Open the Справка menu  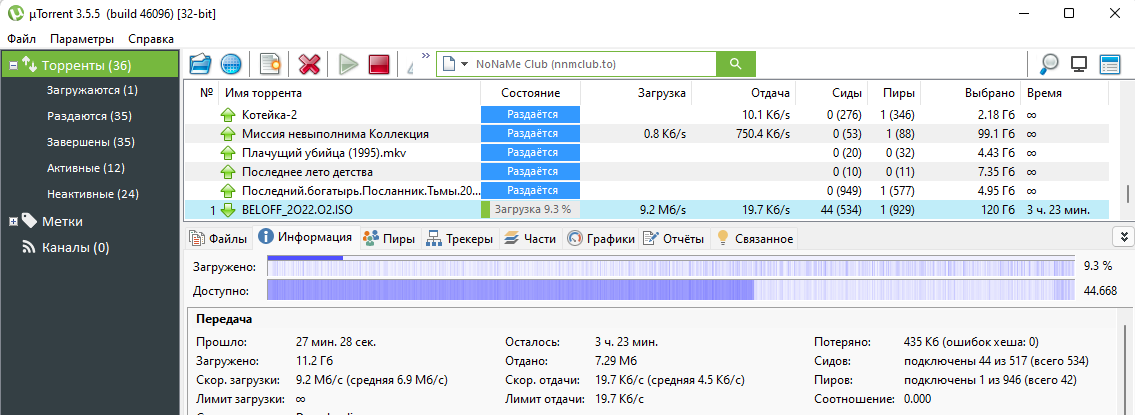pyautogui.click(x=151, y=39)
